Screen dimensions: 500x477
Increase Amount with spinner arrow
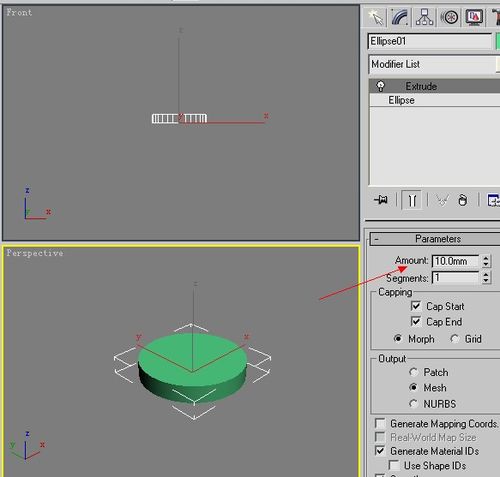(486, 258)
